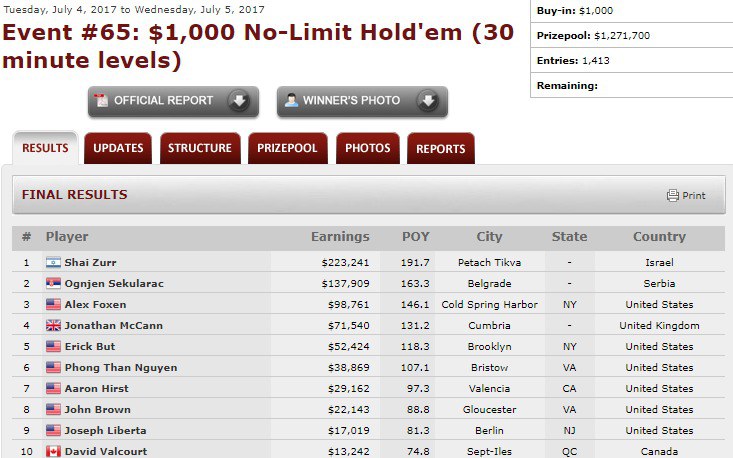The image size is (733, 458).
Task: View the Photos tab
Action: point(367,148)
